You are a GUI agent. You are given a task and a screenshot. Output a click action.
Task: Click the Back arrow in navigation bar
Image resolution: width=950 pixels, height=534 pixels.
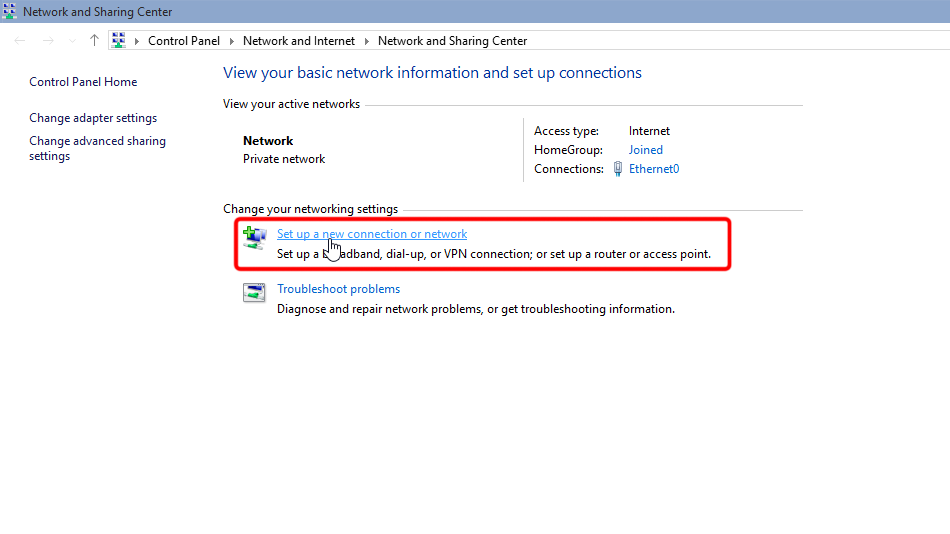(20, 41)
